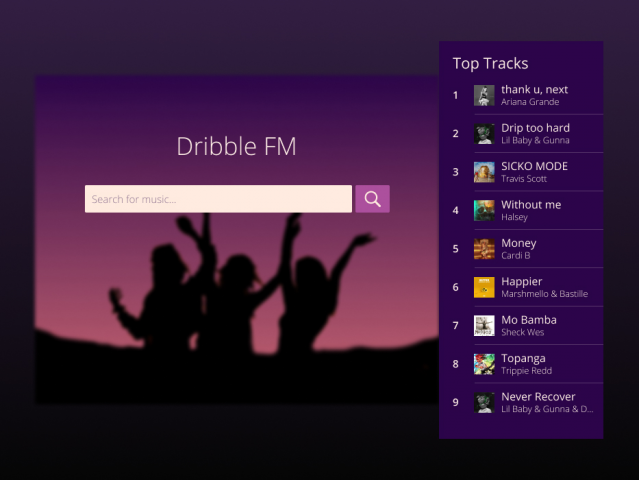Screen dimensions: 639x480
Task: Select the track title SICKO MODE
Action: pos(534,166)
